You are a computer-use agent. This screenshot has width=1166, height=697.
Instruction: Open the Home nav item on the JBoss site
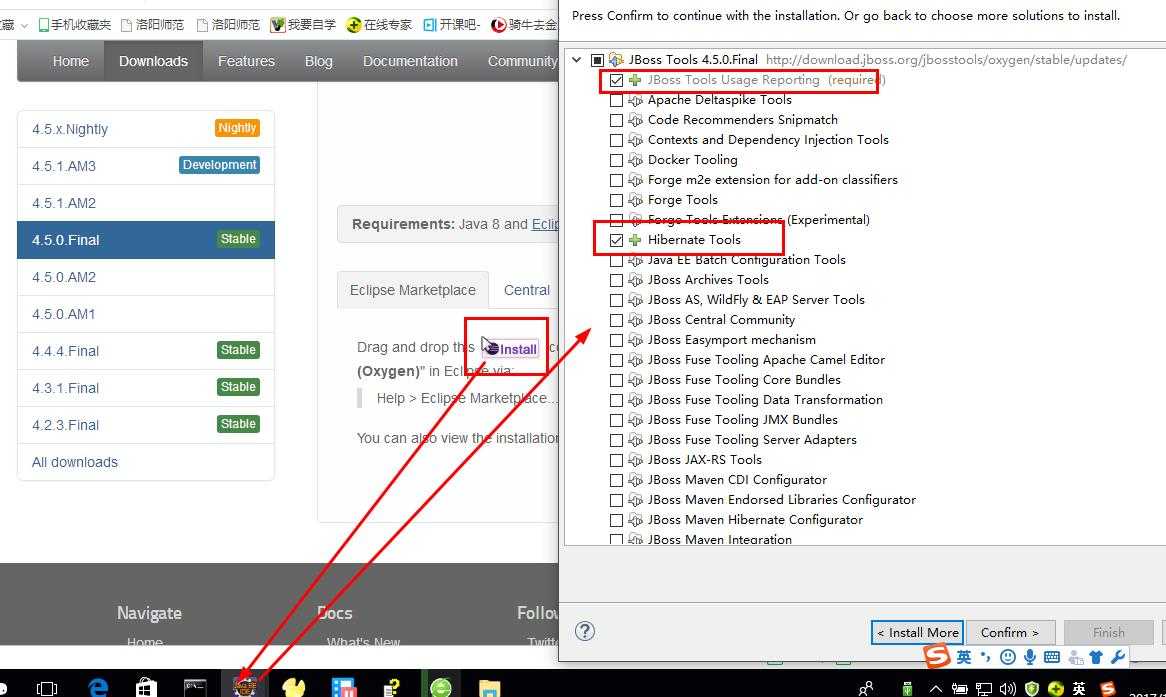[x=71, y=61]
